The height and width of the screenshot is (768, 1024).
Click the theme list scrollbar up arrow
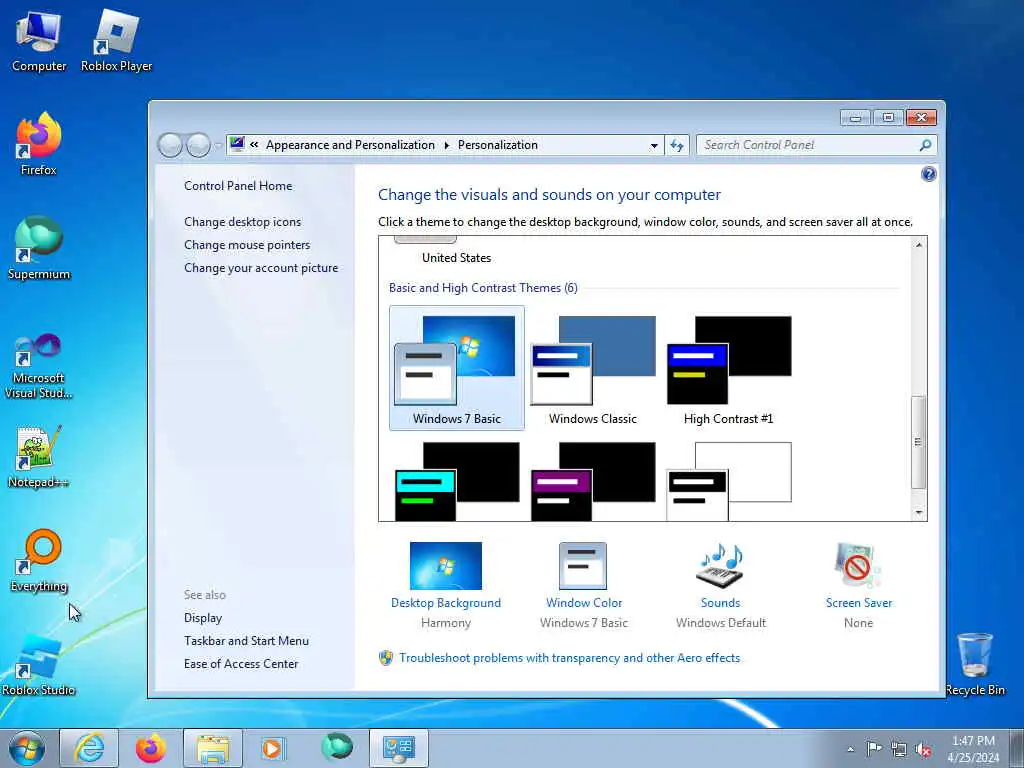[x=918, y=245]
